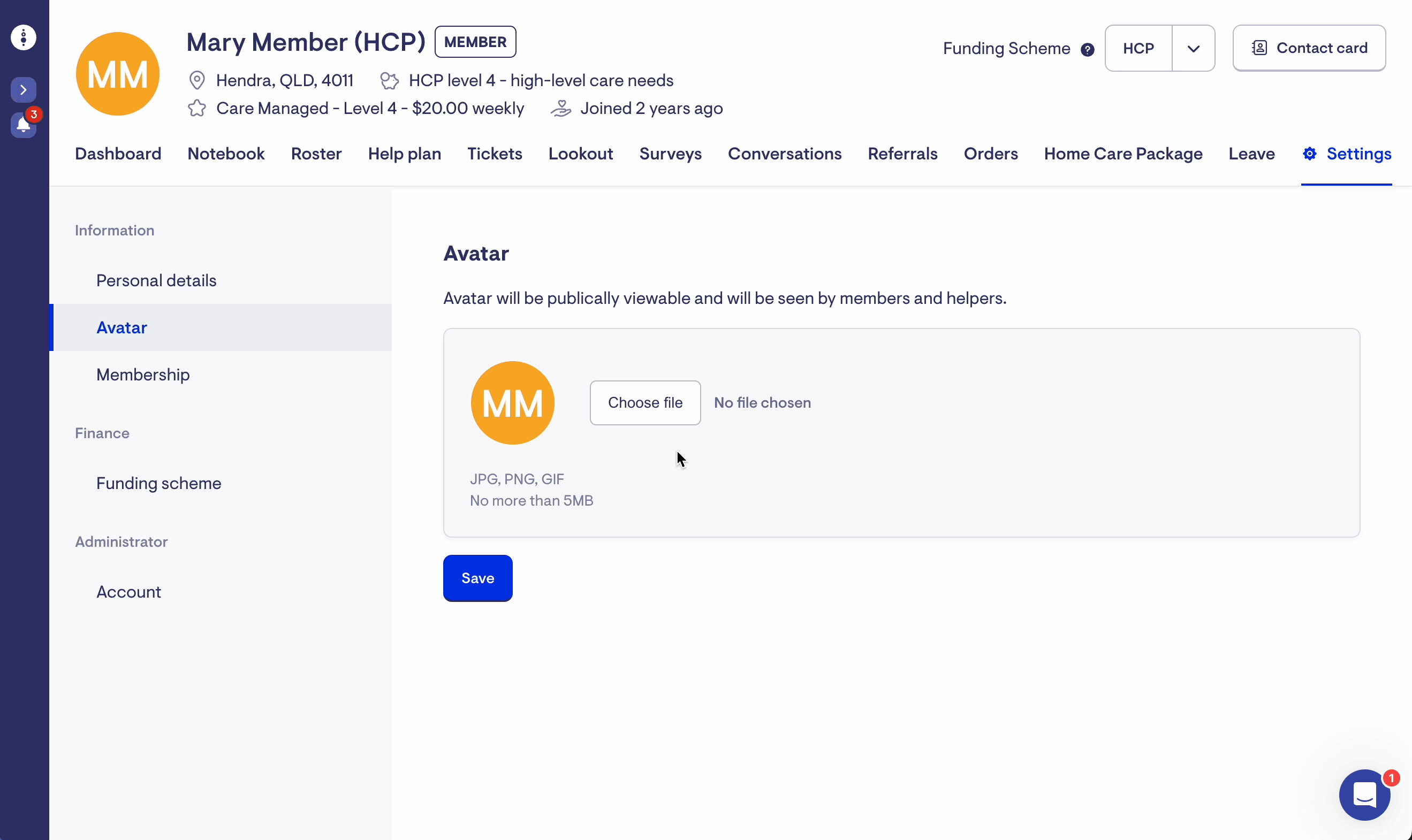Open the three-dot menu in the sidebar
The width and height of the screenshot is (1412, 840).
(x=23, y=37)
